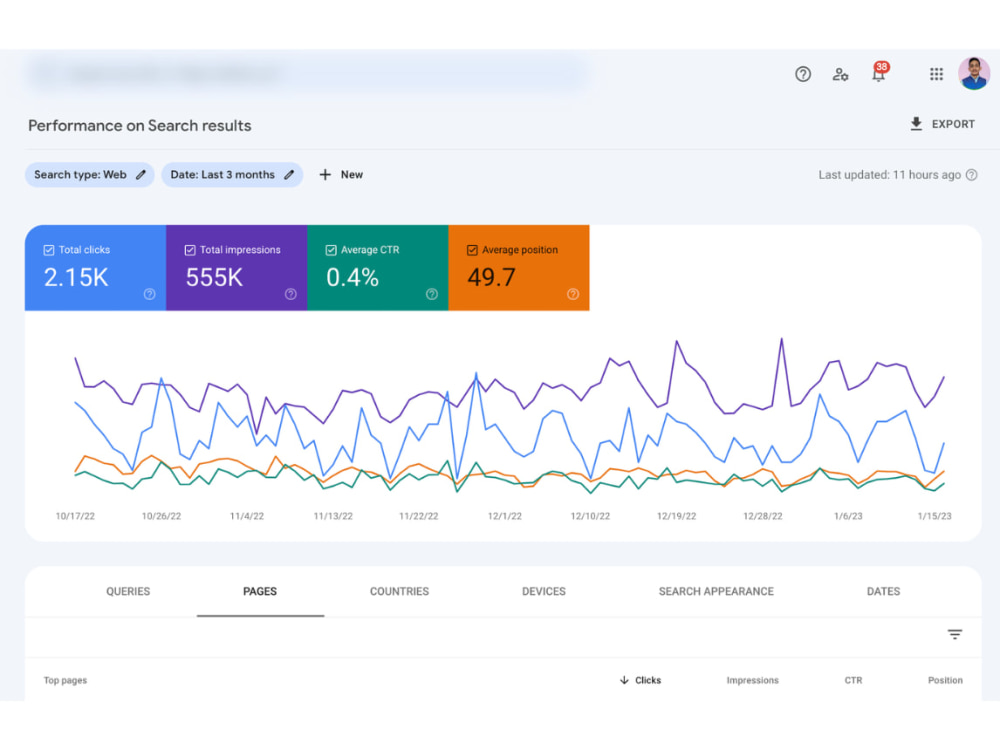Switch to the DEVICES tab
The width and height of the screenshot is (1000, 750).
[x=544, y=591]
